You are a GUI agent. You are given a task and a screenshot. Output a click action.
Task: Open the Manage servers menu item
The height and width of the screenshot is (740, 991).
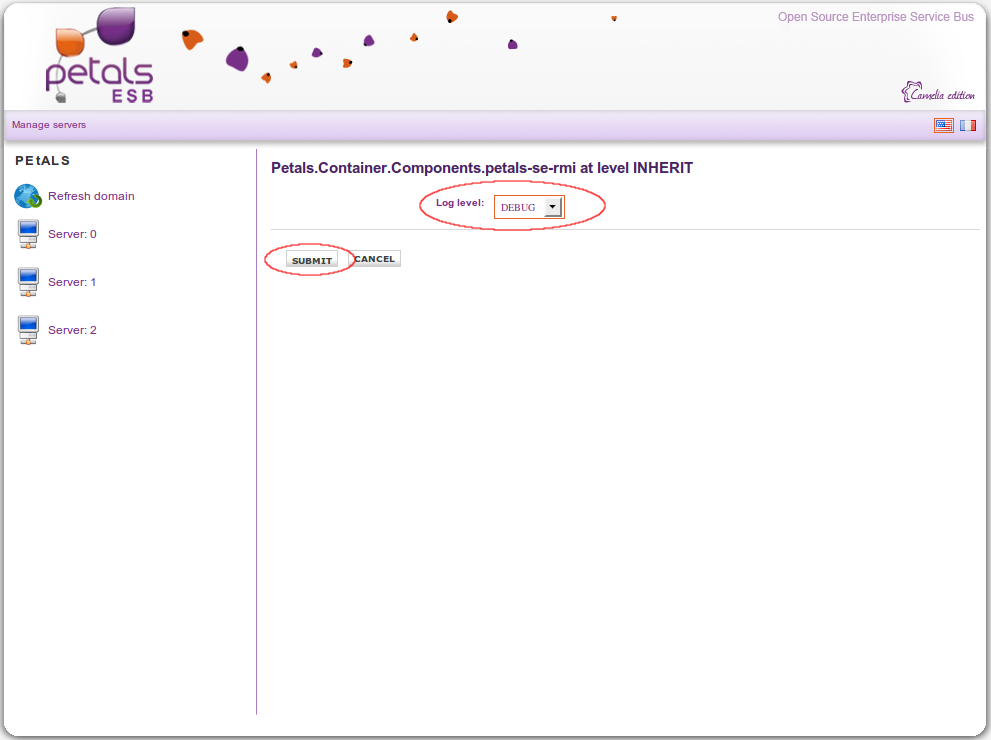49,125
